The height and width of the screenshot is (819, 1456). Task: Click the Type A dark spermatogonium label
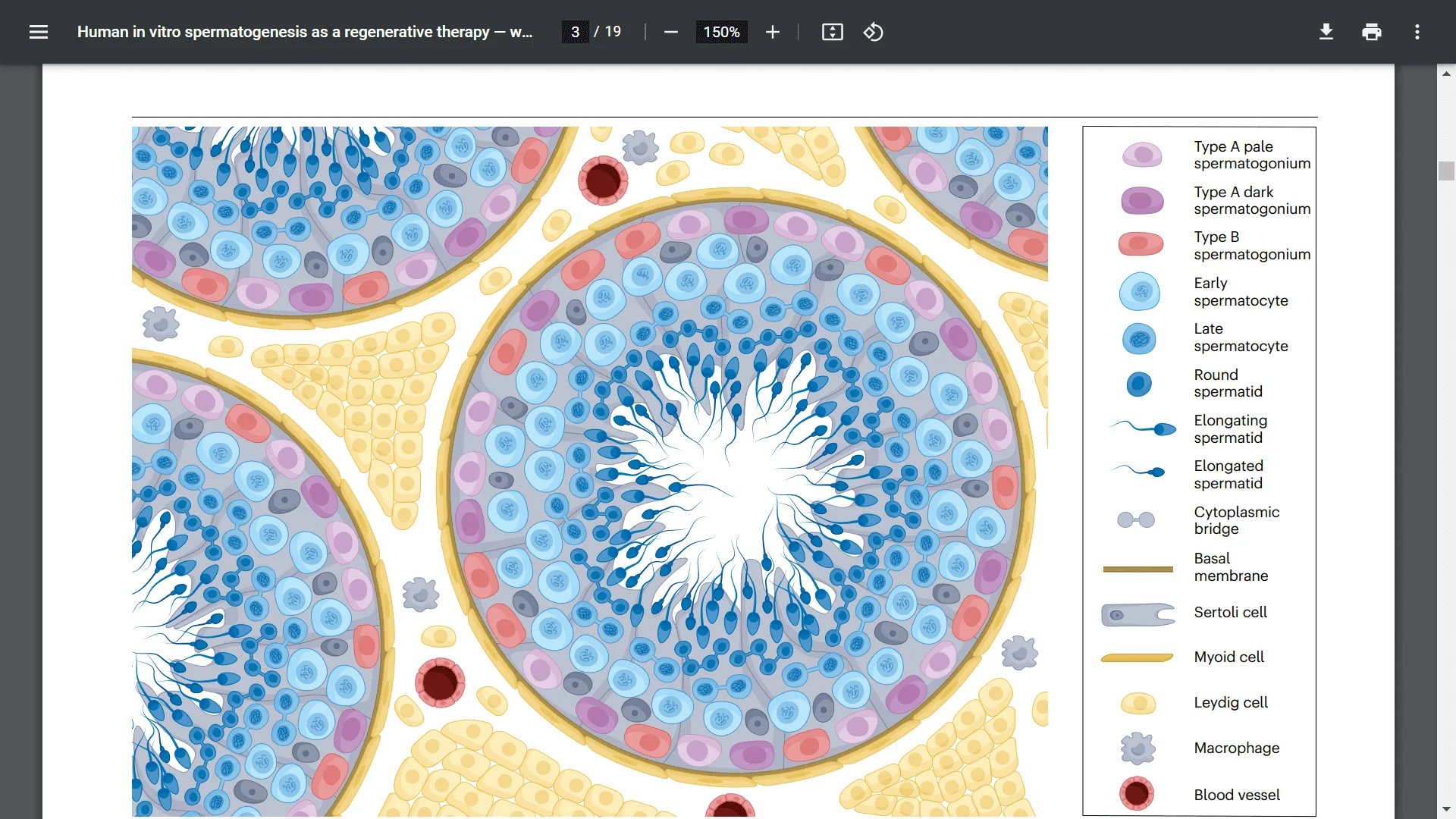pos(1252,200)
